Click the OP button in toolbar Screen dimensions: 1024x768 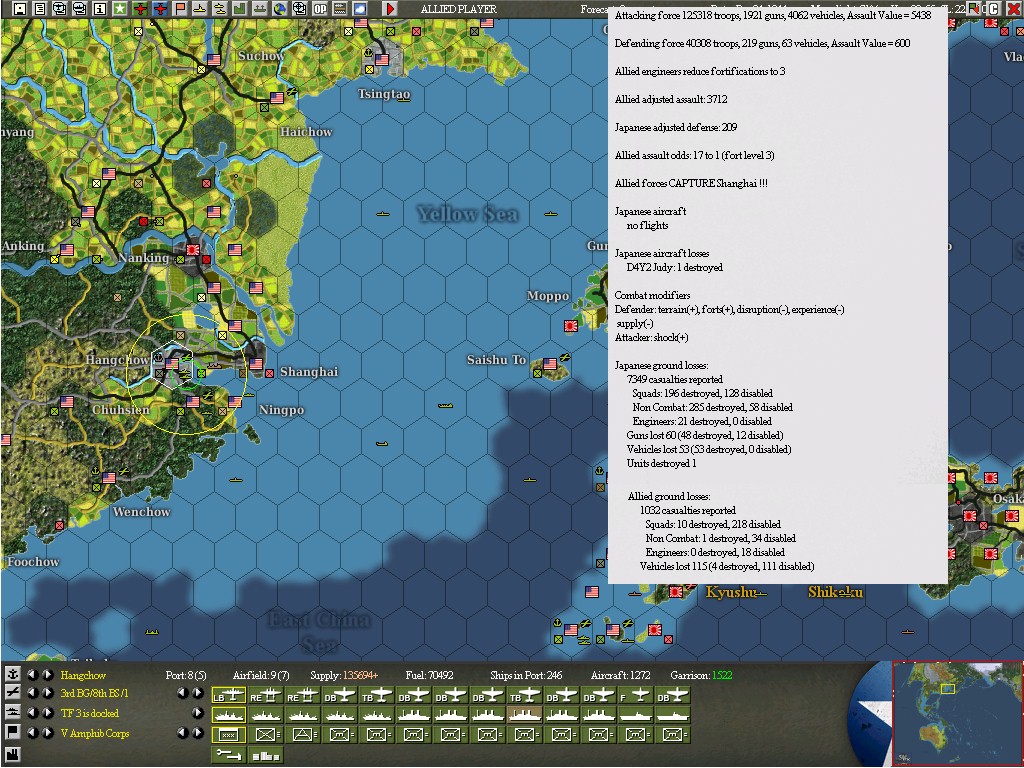[320, 9]
